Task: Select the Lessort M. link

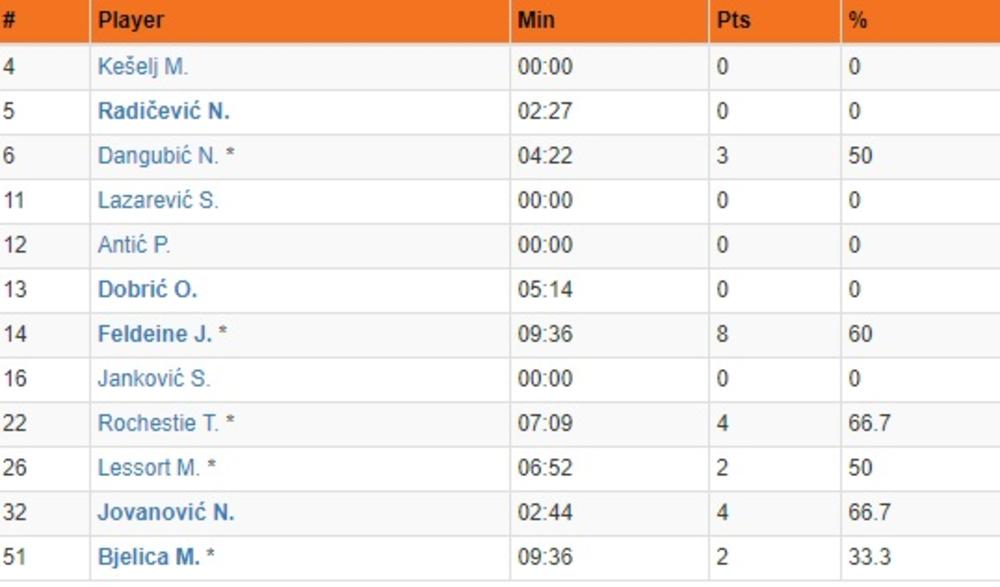Action: click(x=148, y=467)
